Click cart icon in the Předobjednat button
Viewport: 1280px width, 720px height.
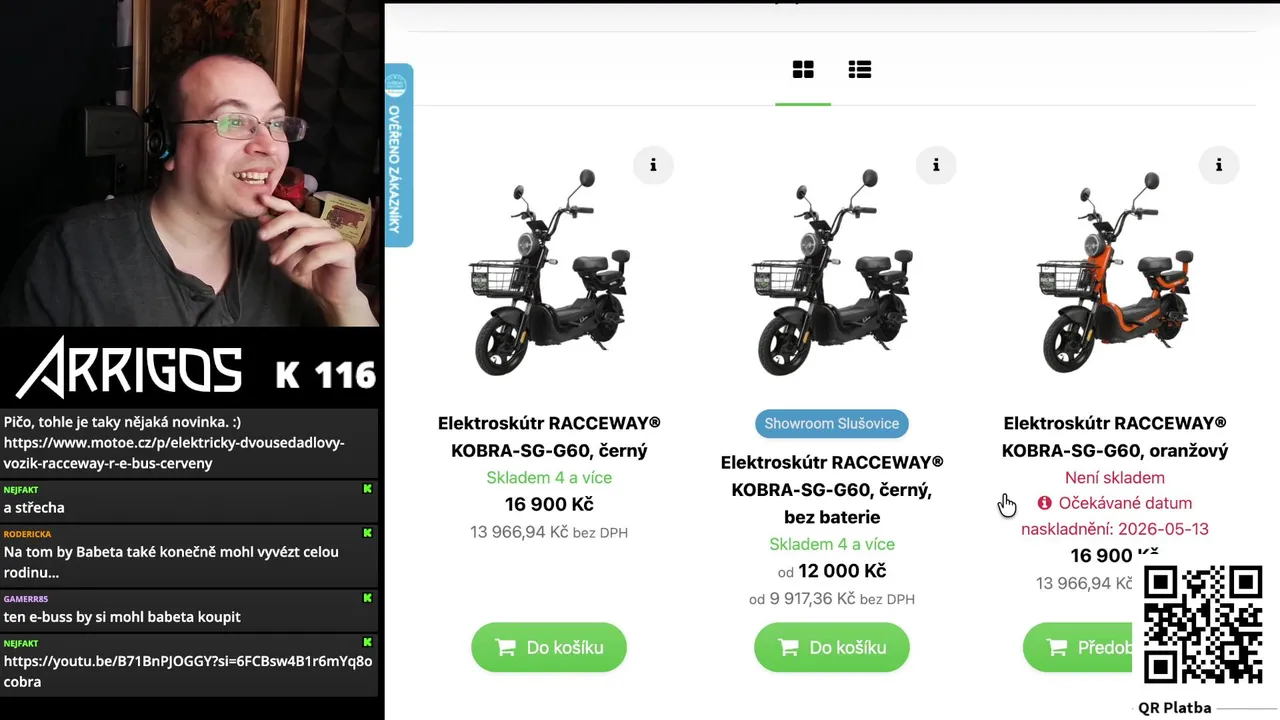(x=1057, y=648)
